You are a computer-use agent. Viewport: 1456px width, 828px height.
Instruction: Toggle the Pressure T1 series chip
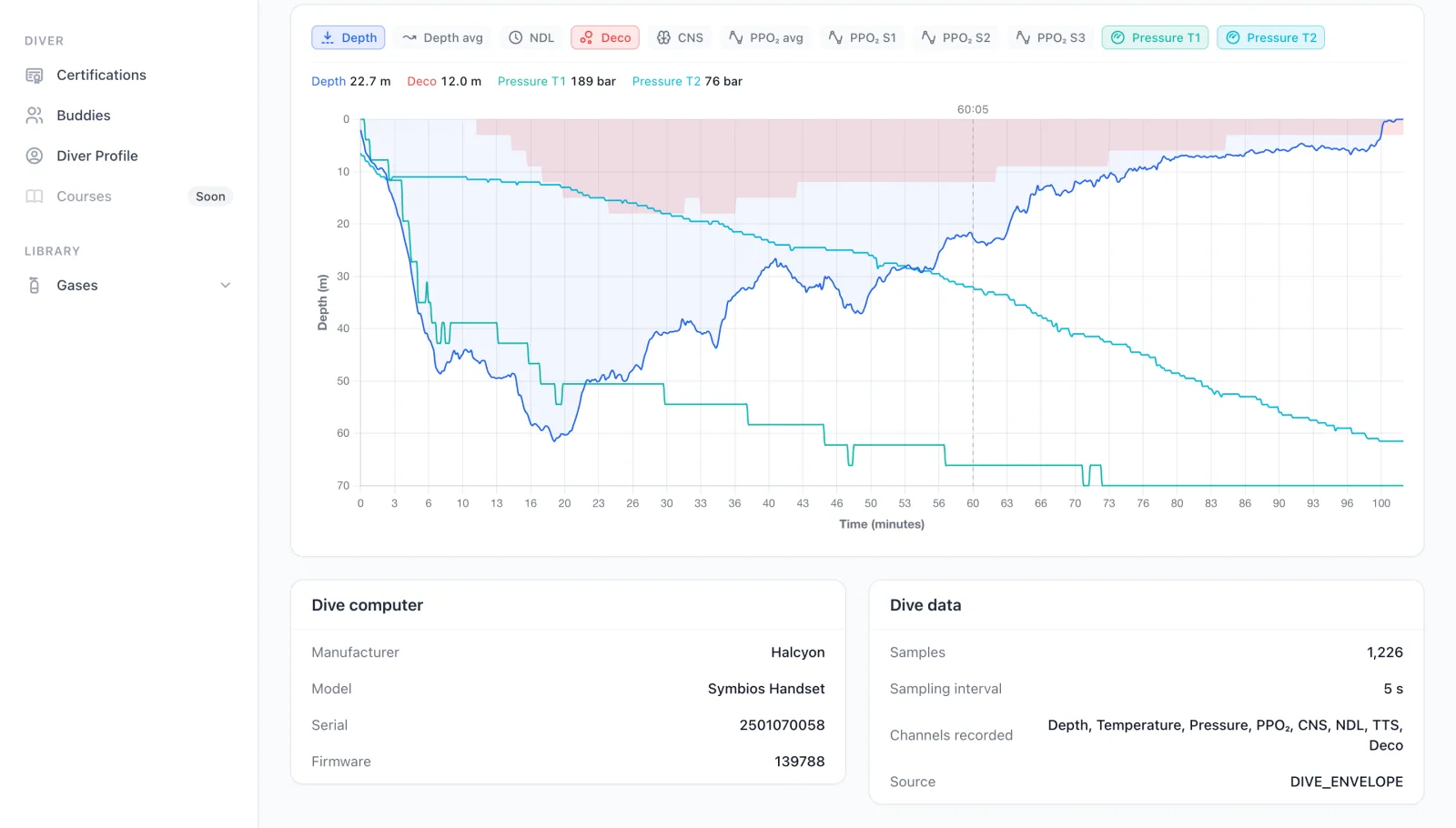point(1155,37)
